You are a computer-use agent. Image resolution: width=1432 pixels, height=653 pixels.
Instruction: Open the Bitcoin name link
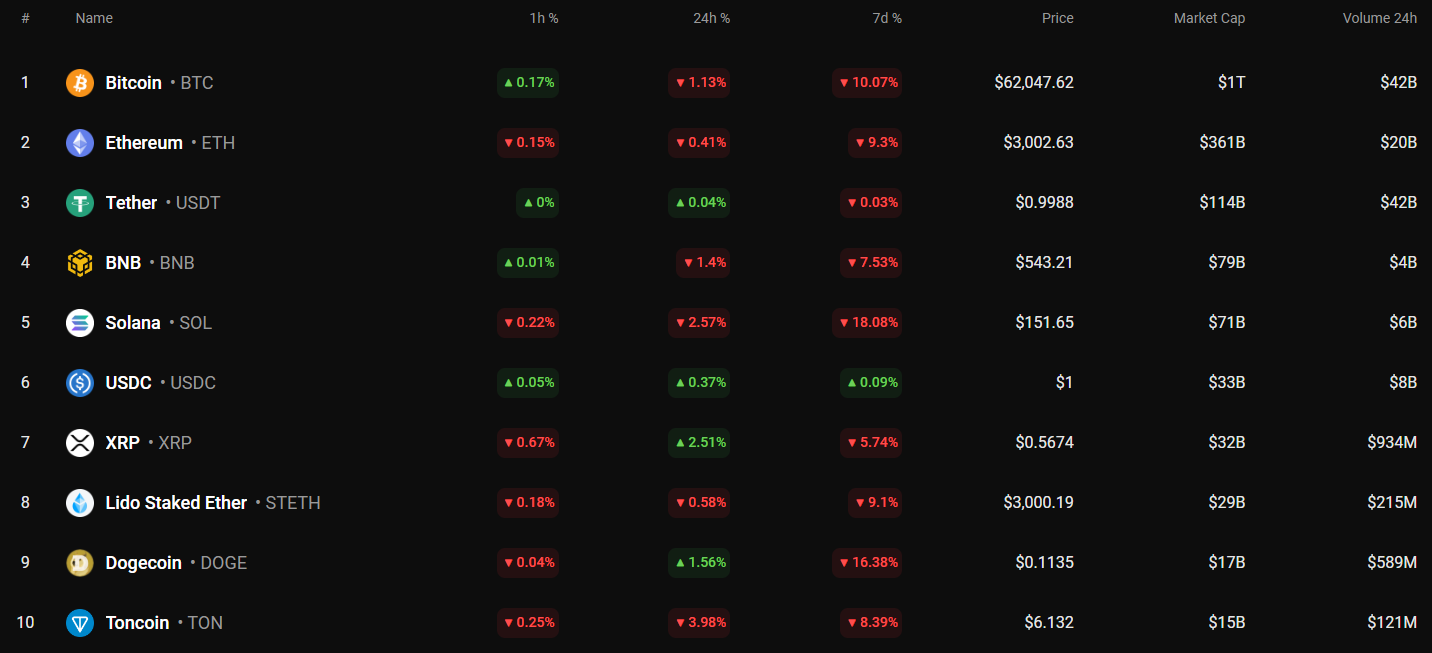(x=133, y=83)
